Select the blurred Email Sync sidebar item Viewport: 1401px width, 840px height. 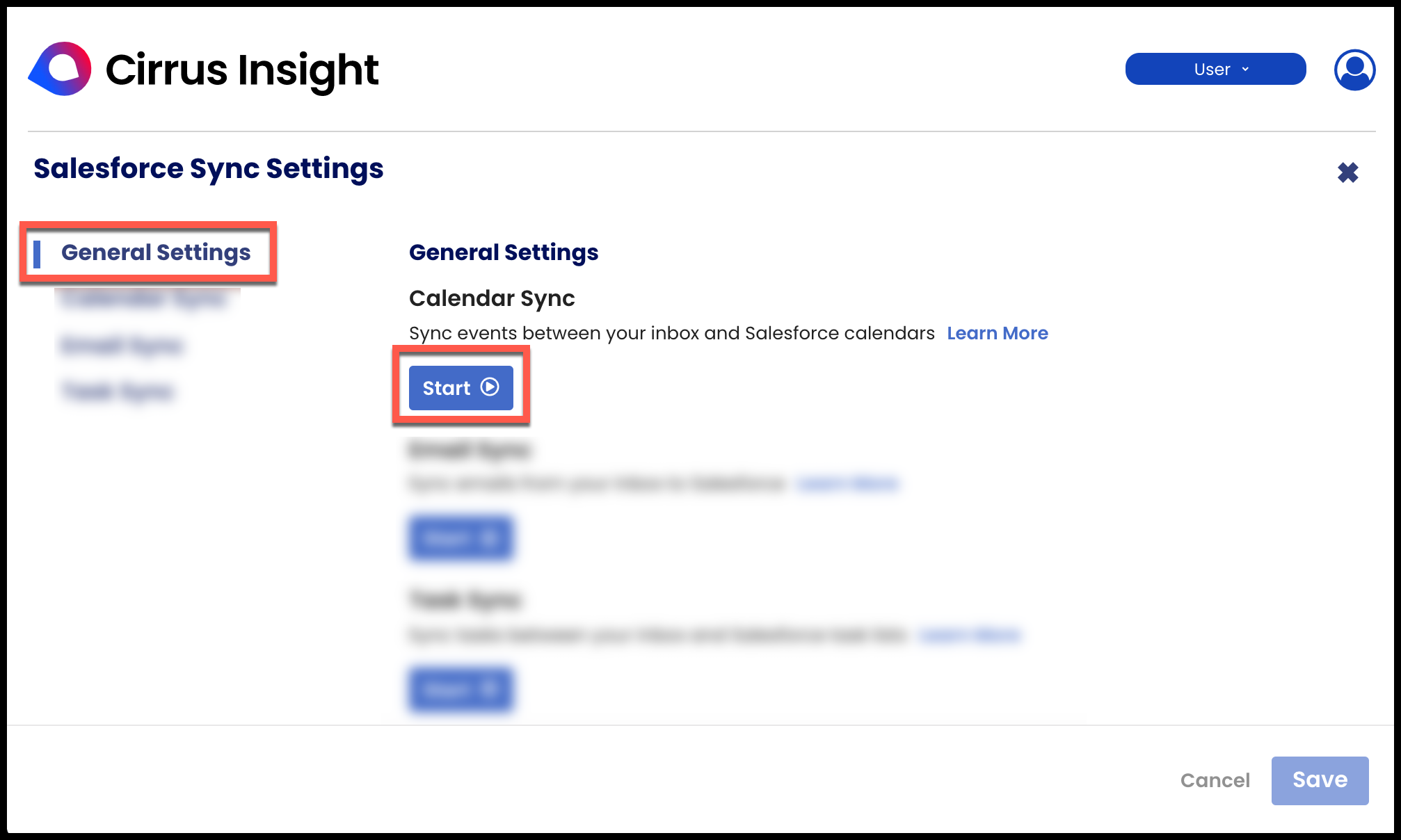click(x=122, y=346)
